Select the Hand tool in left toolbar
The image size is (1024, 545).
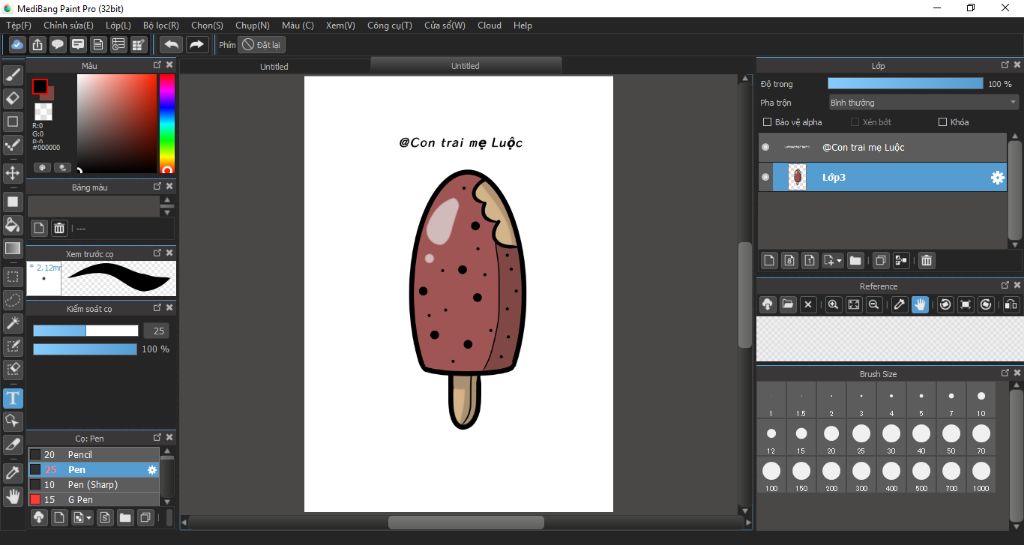[x=12, y=496]
